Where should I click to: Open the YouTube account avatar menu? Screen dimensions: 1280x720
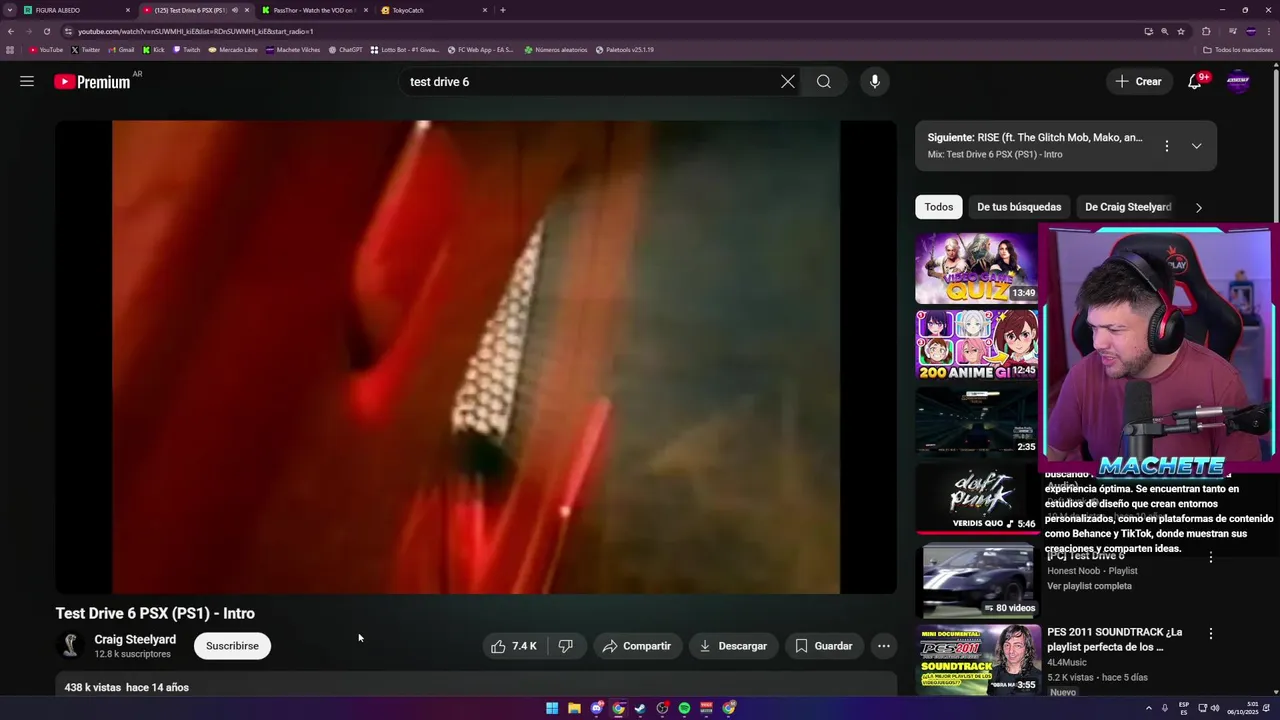1238,82
